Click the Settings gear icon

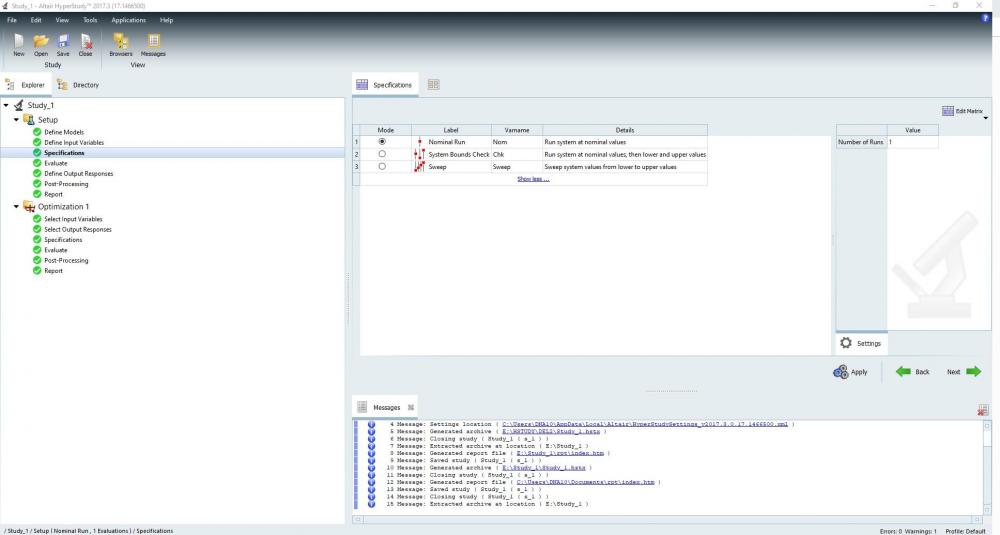click(x=846, y=343)
